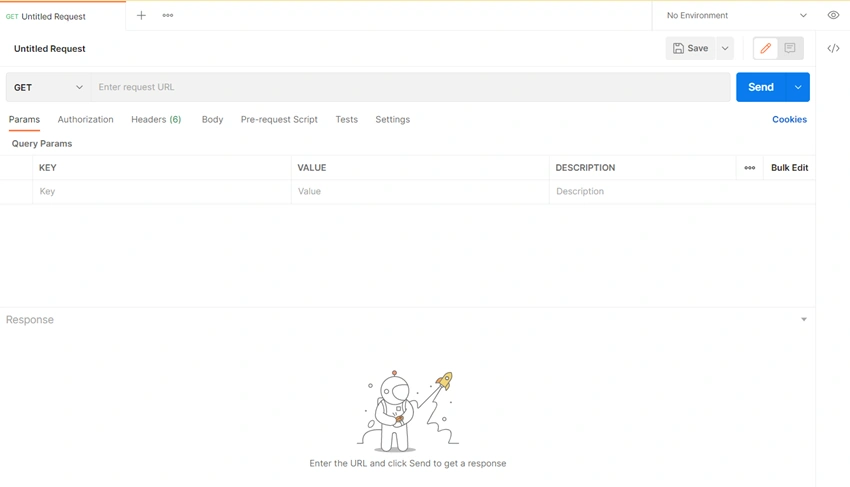Image resolution: width=850 pixels, height=487 pixels.
Task: Click the environment quick look eye icon
Action: (x=833, y=15)
